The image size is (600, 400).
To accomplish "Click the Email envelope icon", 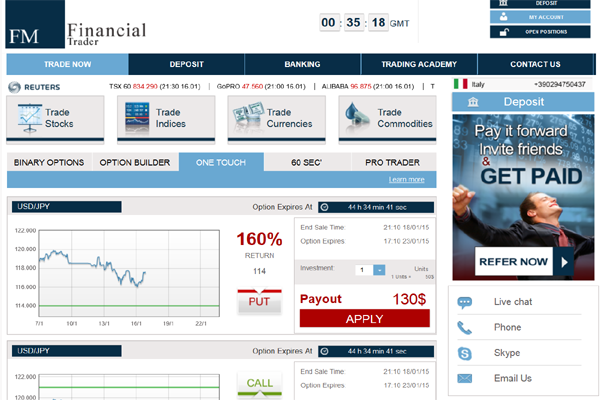I will tap(465, 379).
